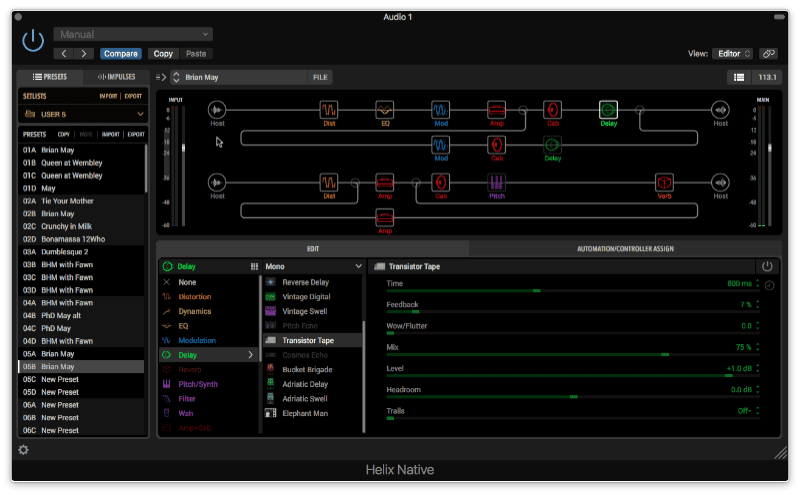
Task: Go to next preset with right arrow
Action: 84,54
